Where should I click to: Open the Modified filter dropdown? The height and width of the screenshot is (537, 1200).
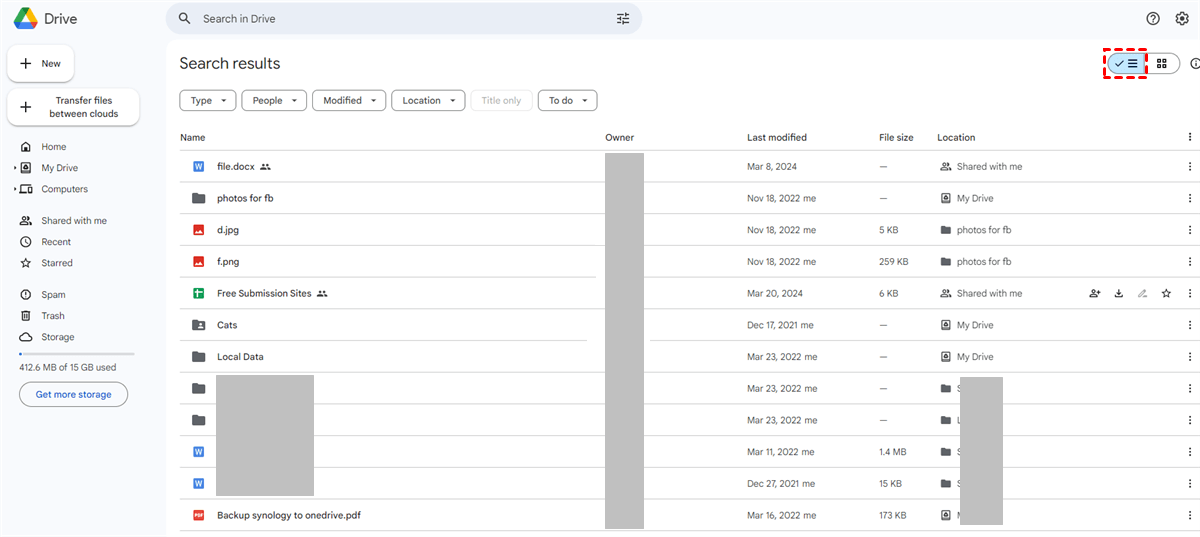(349, 100)
